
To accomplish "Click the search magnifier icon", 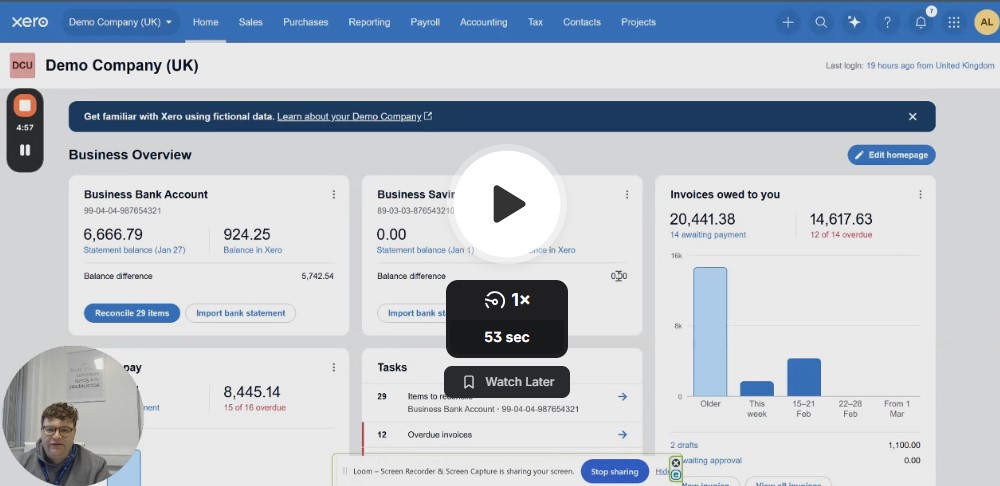I will point(821,22).
